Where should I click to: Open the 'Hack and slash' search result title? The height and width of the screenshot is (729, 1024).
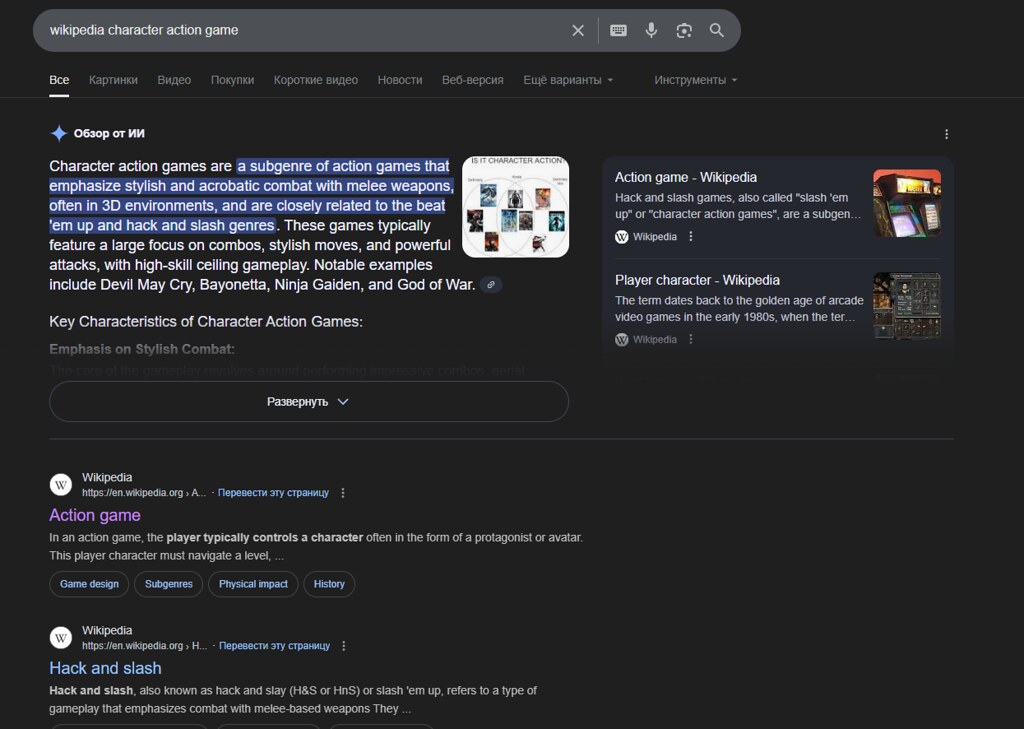coord(105,668)
